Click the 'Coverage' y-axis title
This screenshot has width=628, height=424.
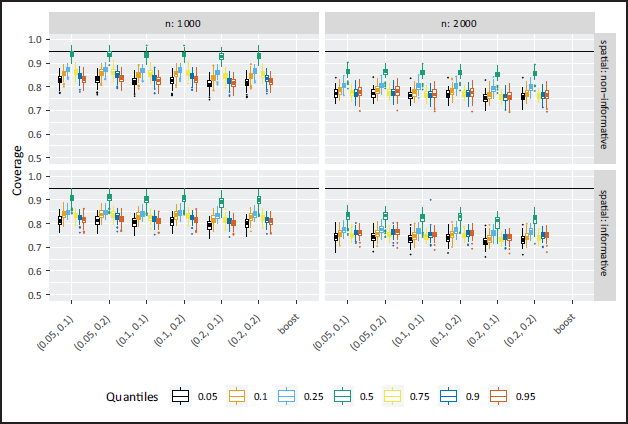[x=17, y=170]
